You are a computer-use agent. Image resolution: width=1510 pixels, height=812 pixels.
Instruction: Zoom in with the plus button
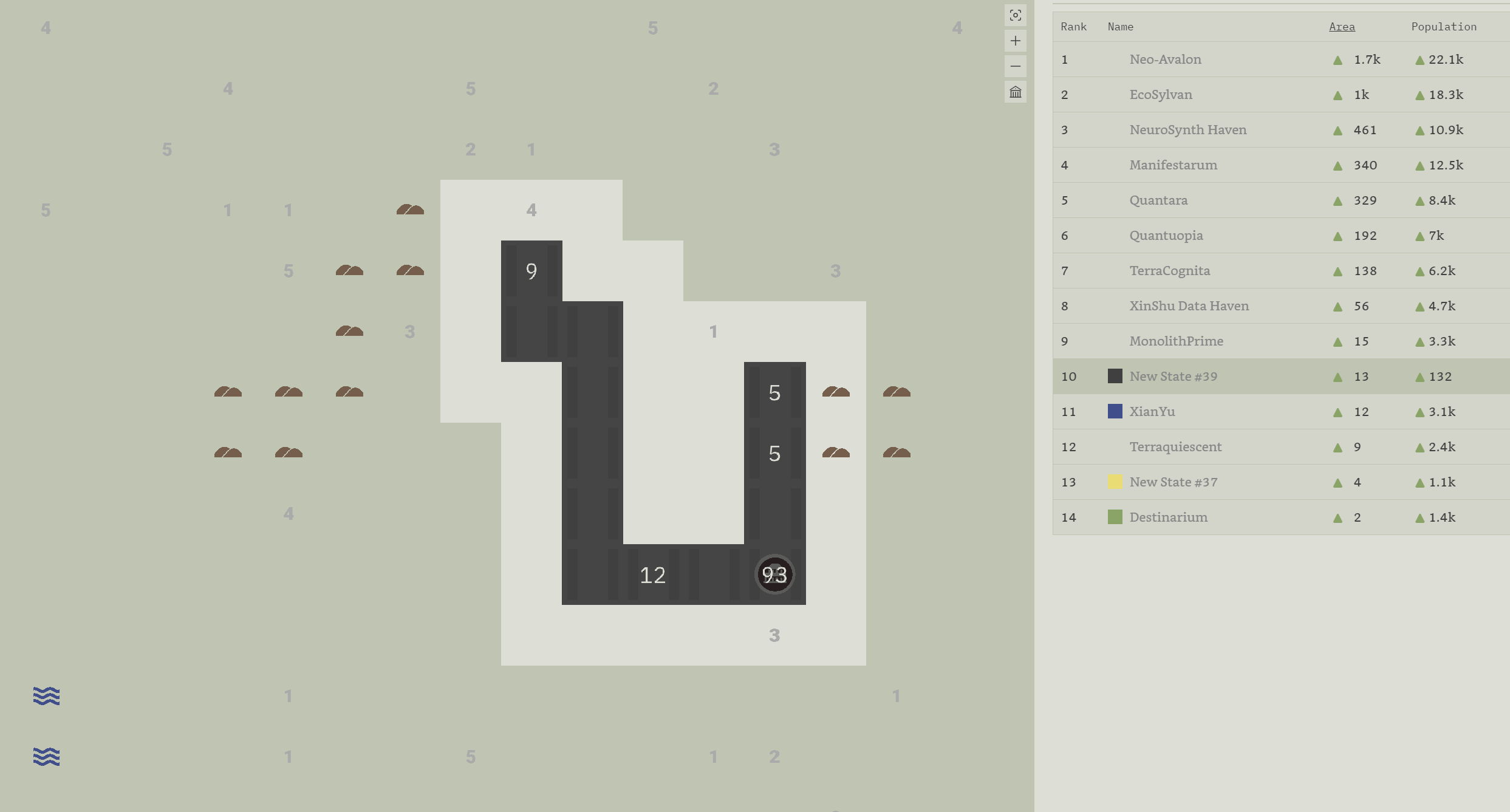click(x=1015, y=41)
